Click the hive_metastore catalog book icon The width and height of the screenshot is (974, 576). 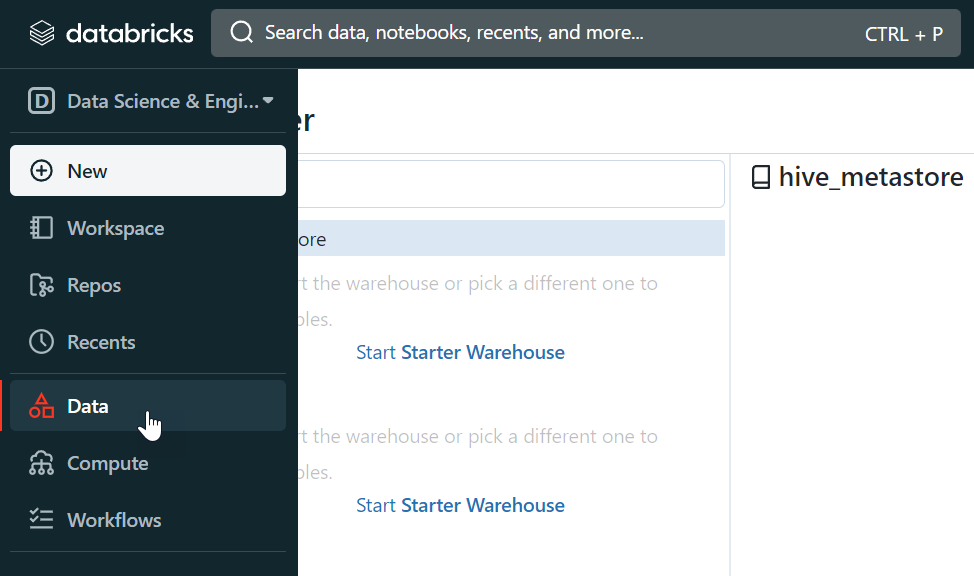[x=762, y=176]
